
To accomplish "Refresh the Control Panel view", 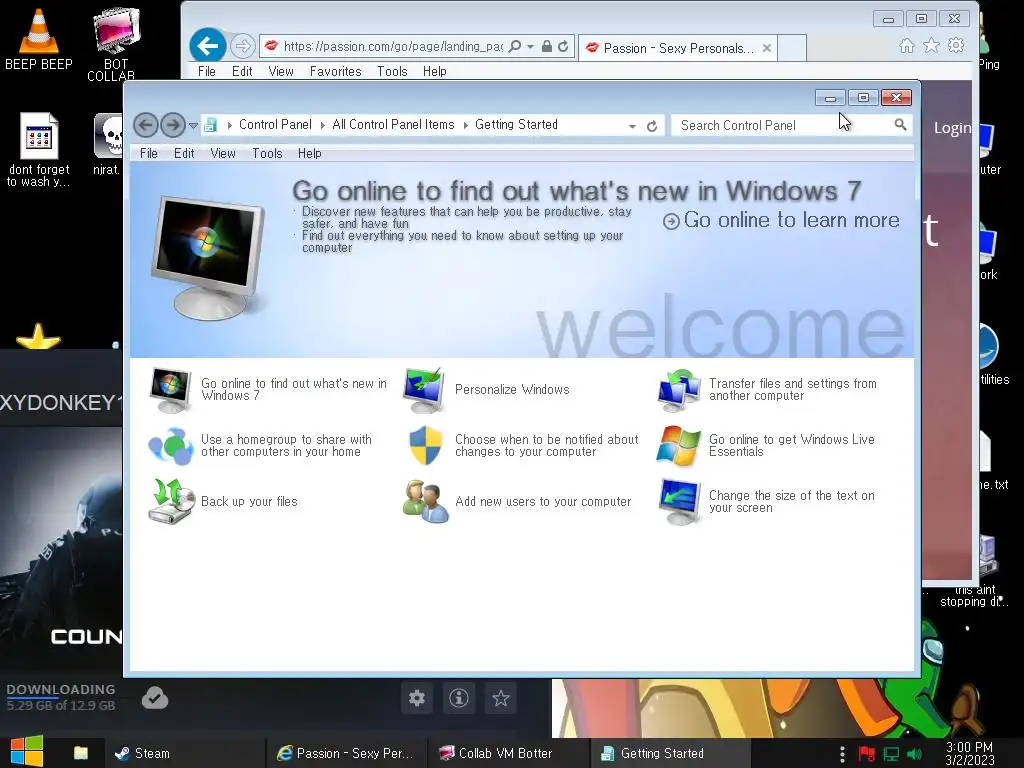I will click(x=652, y=126).
